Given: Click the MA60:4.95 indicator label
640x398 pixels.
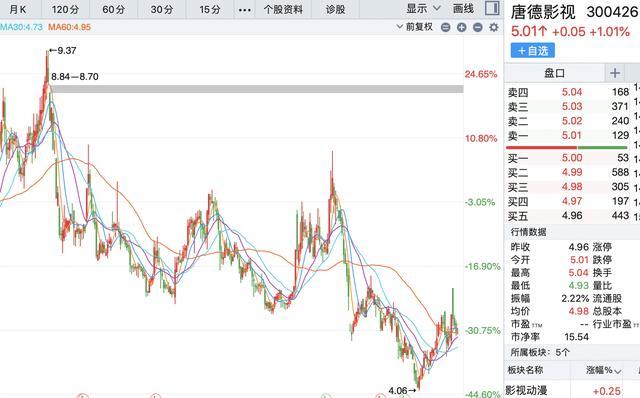Looking at the screenshot, I should [69, 27].
